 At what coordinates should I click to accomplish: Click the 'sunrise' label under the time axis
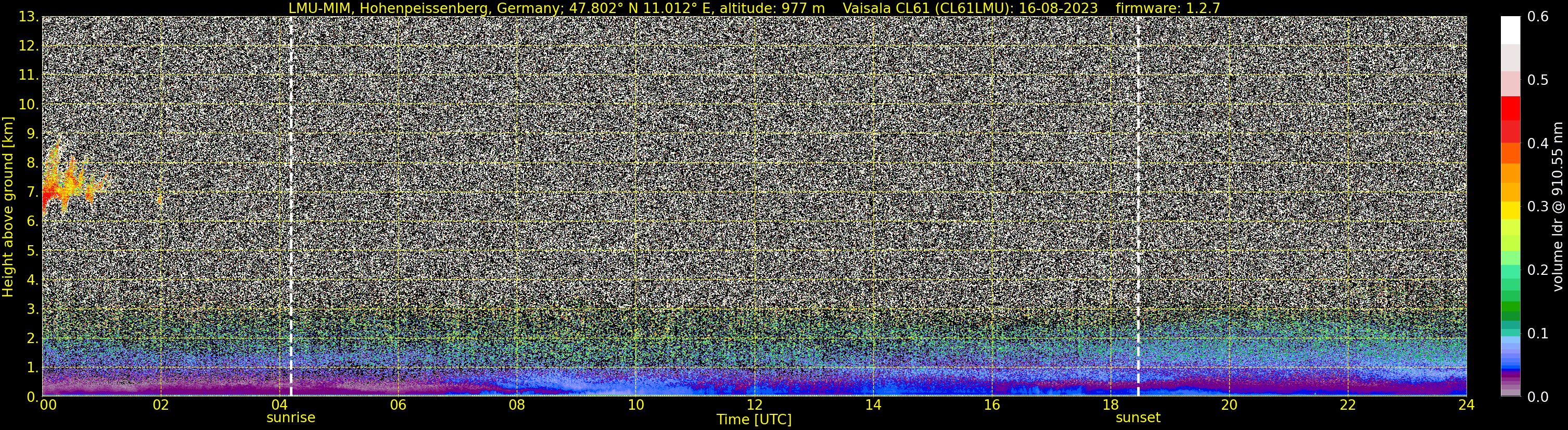(291, 418)
